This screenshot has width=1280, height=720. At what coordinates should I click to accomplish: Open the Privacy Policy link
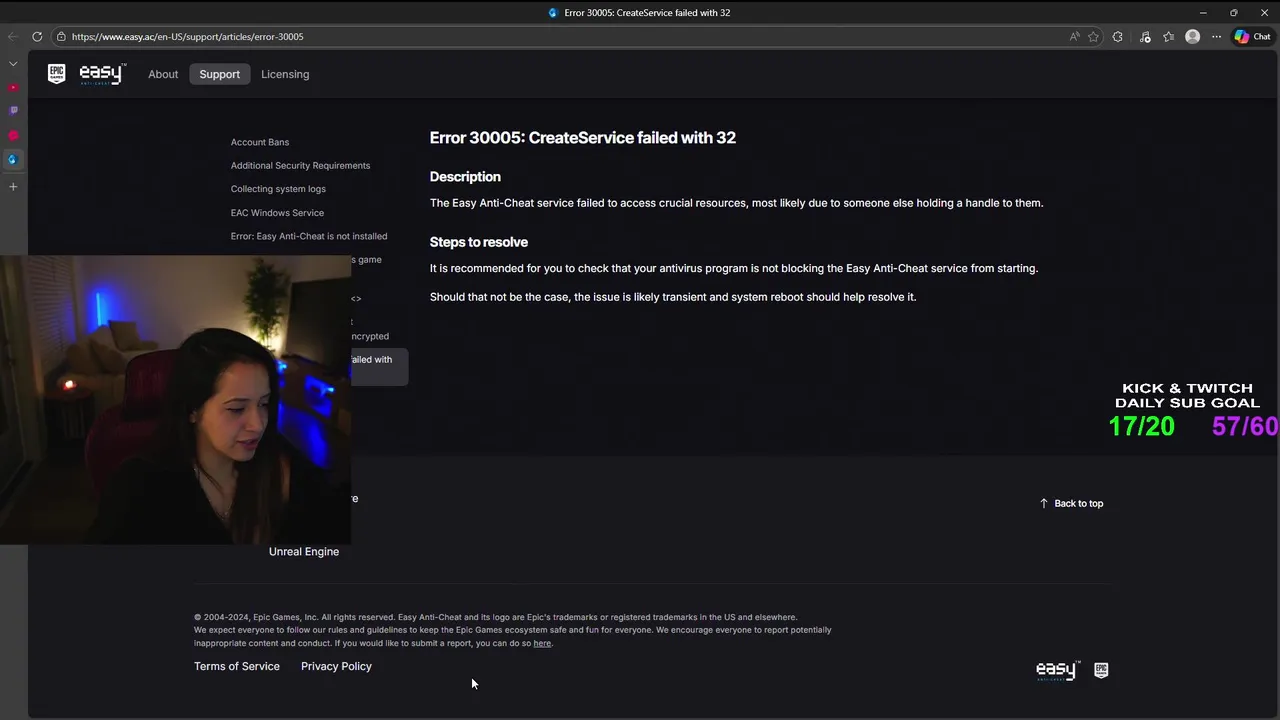336,667
